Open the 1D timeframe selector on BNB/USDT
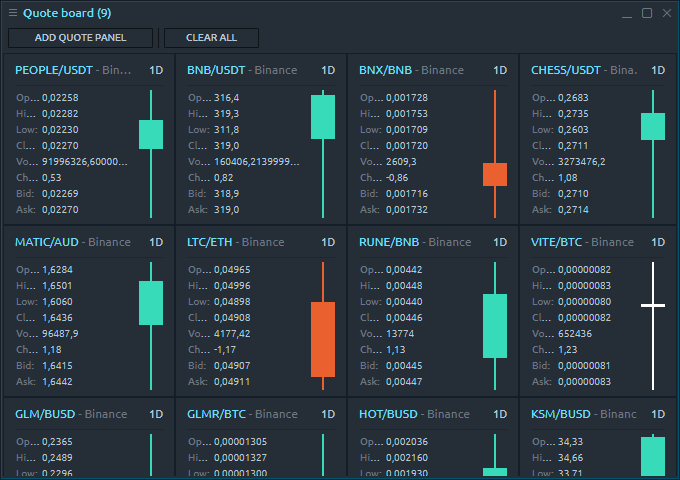This screenshot has width=680, height=480. (328, 70)
